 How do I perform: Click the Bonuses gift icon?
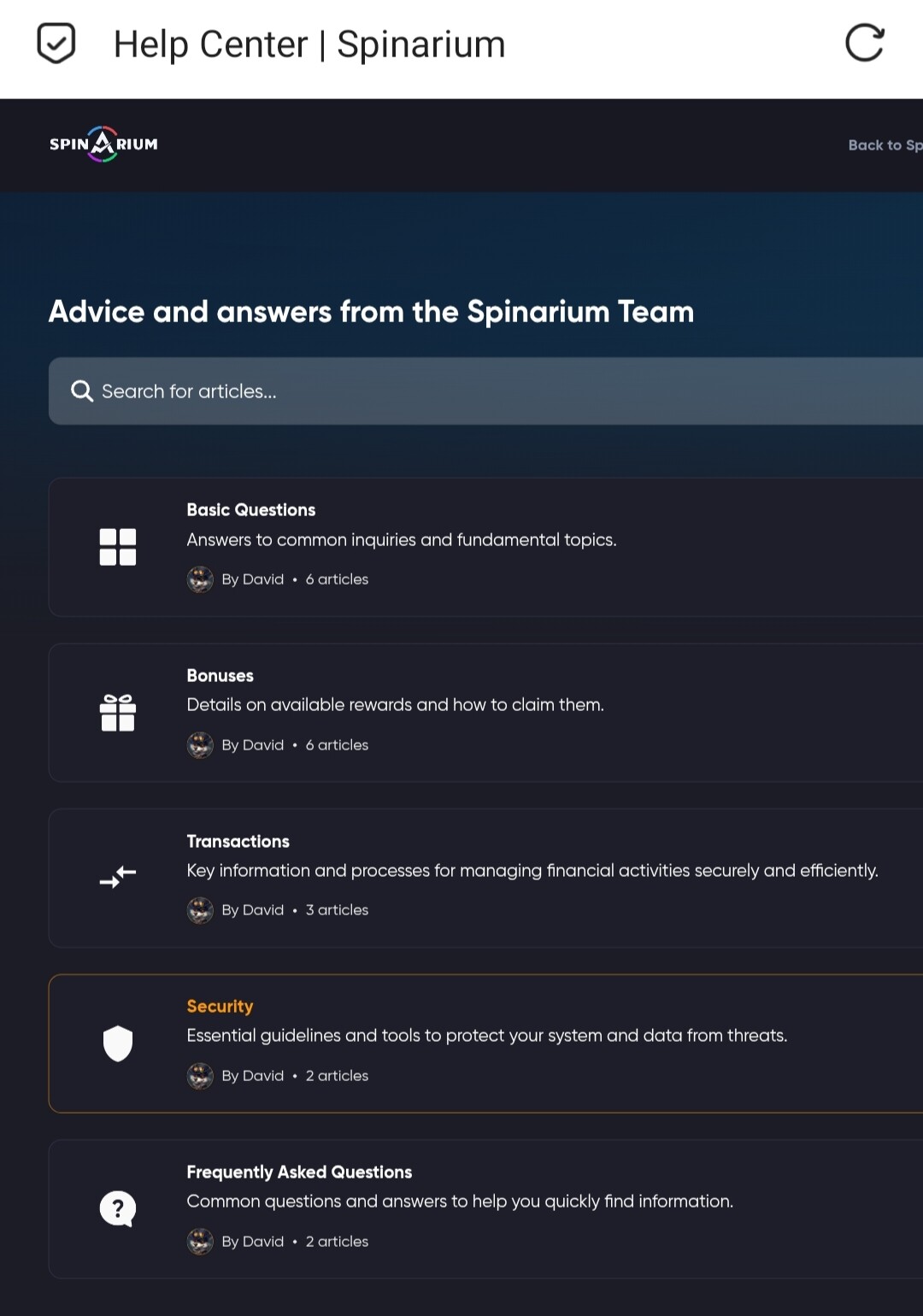pos(118,713)
